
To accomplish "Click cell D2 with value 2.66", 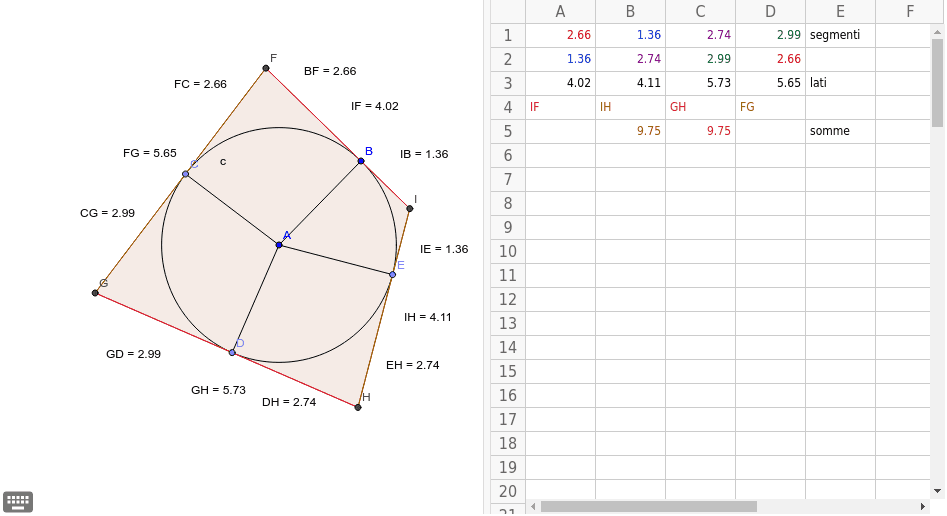I will pyautogui.click(x=771, y=59).
